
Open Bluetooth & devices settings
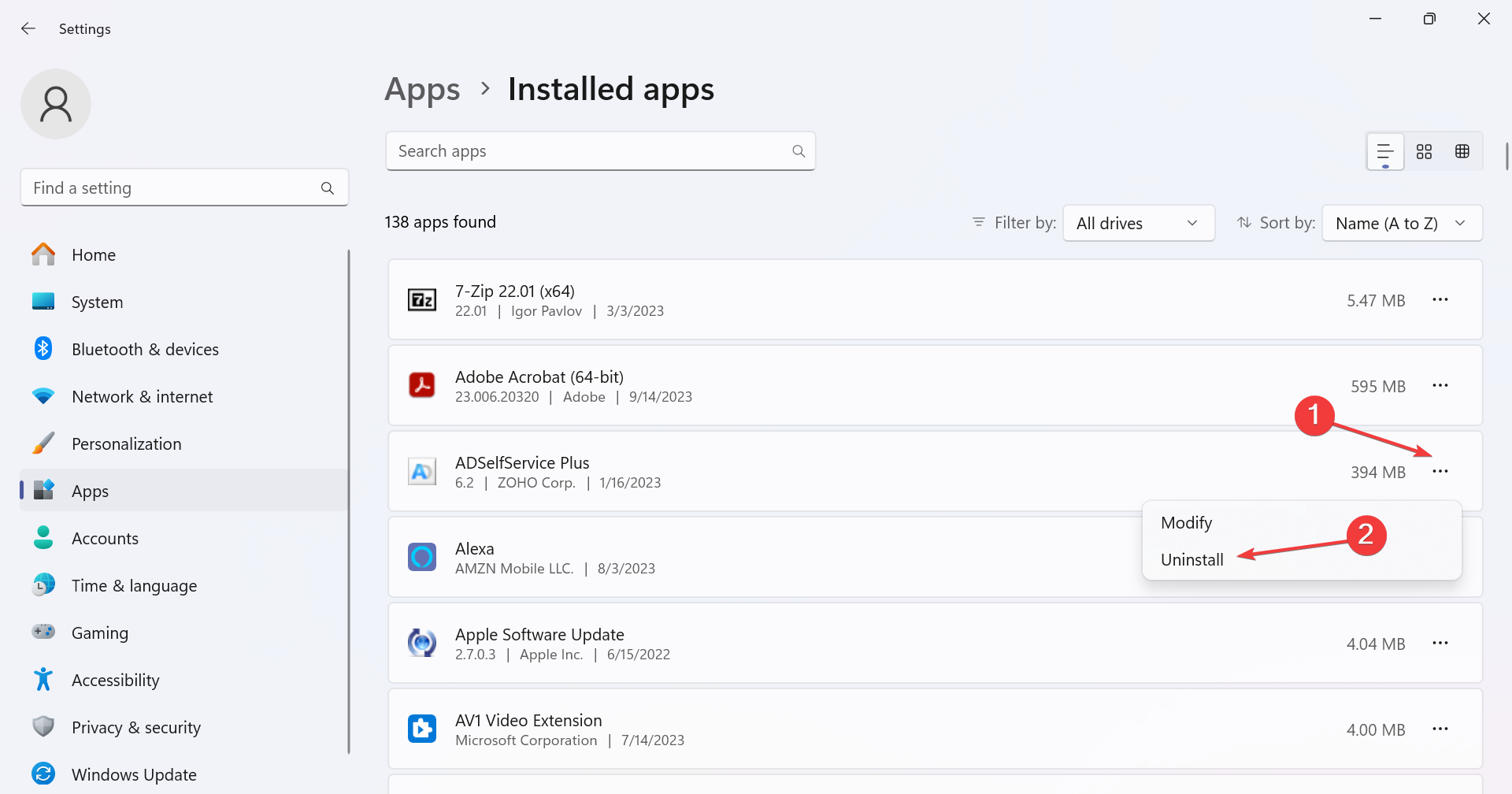[183, 349]
